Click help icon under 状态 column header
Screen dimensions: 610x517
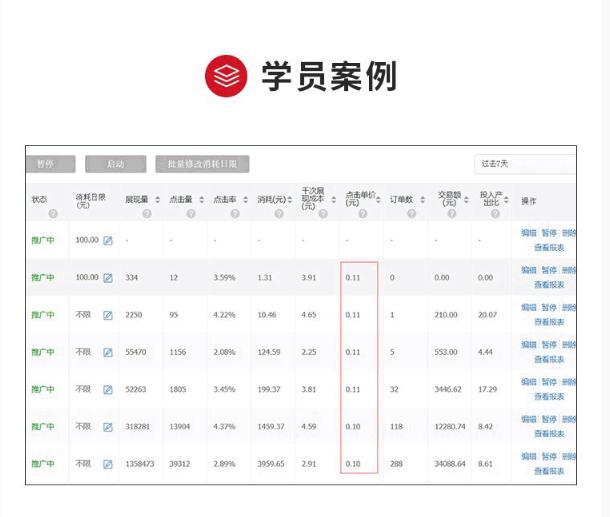(x=52, y=213)
